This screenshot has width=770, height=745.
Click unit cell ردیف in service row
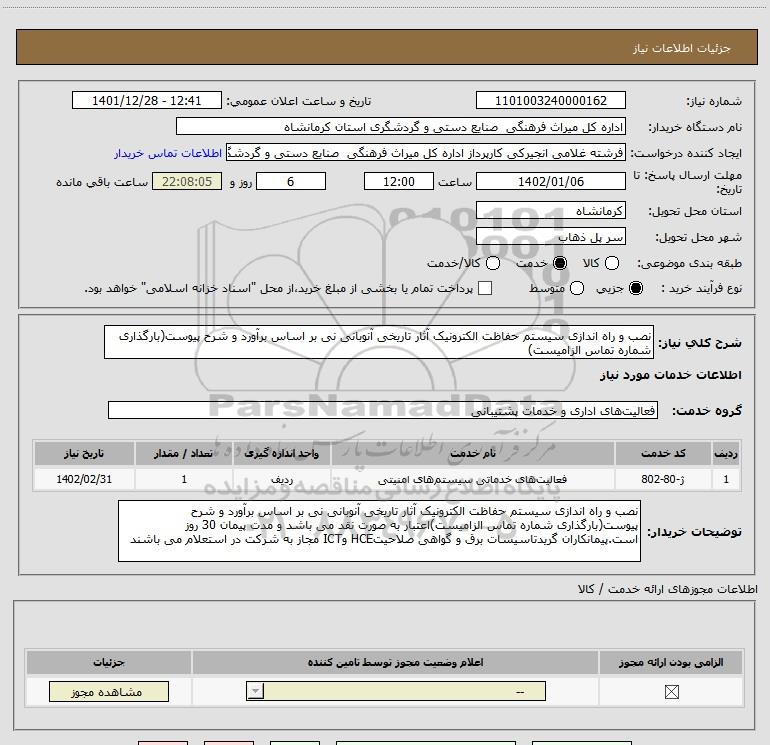tap(282, 479)
